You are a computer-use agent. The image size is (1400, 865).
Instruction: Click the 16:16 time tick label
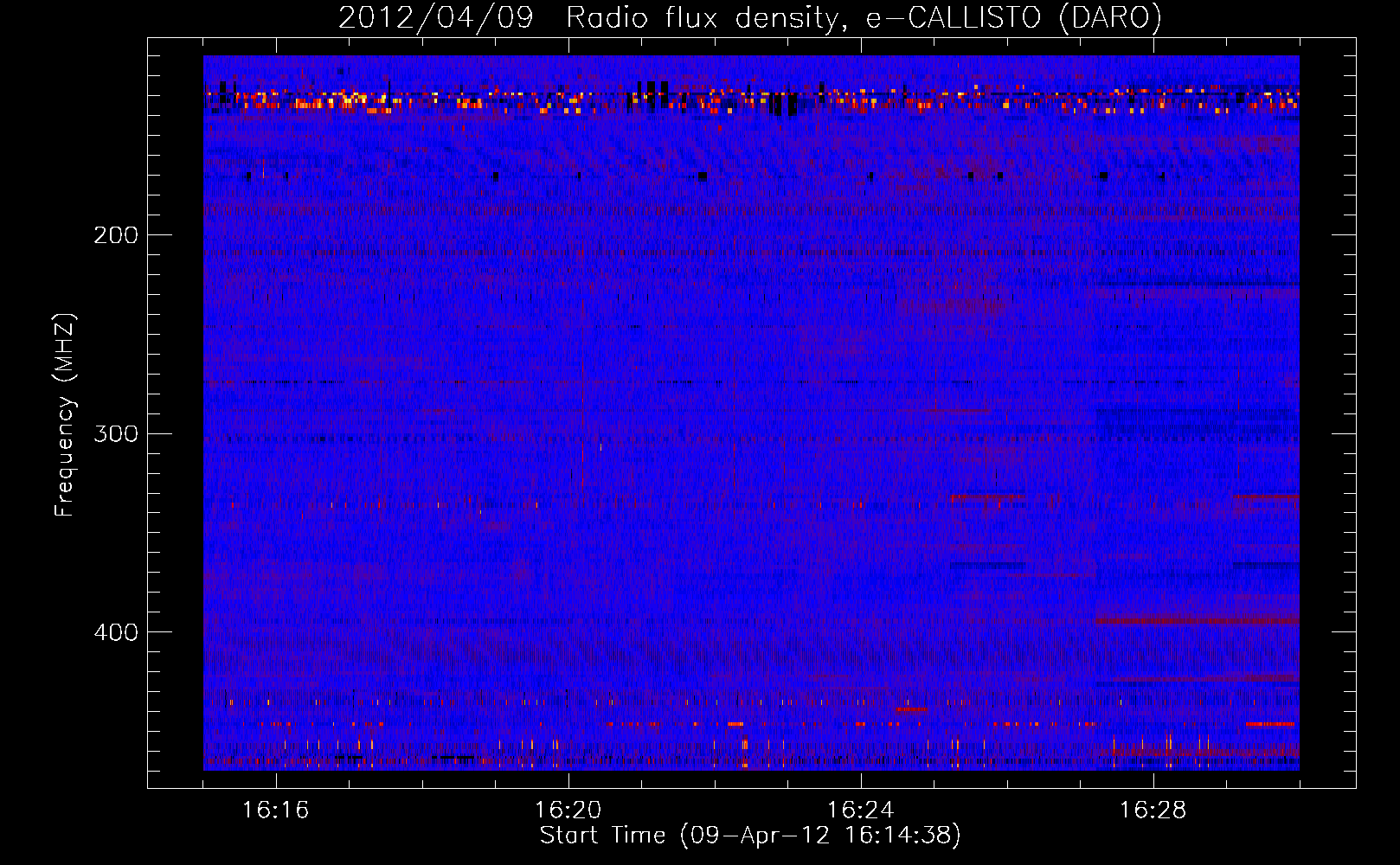click(275, 810)
